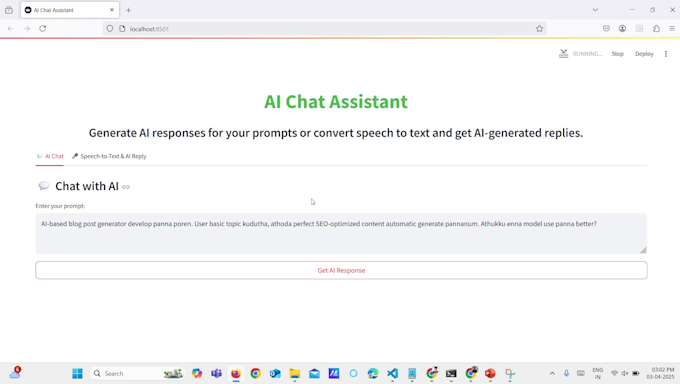Switch to Speech-to-Text & AI Reply tab
The height and width of the screenshot is (384, 680).
[109, 156]
